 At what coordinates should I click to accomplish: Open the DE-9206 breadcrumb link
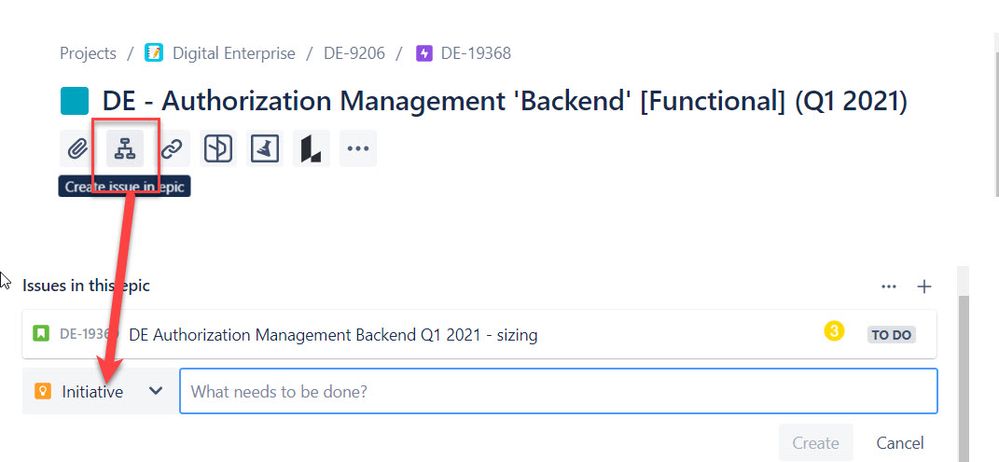[354, 53]
